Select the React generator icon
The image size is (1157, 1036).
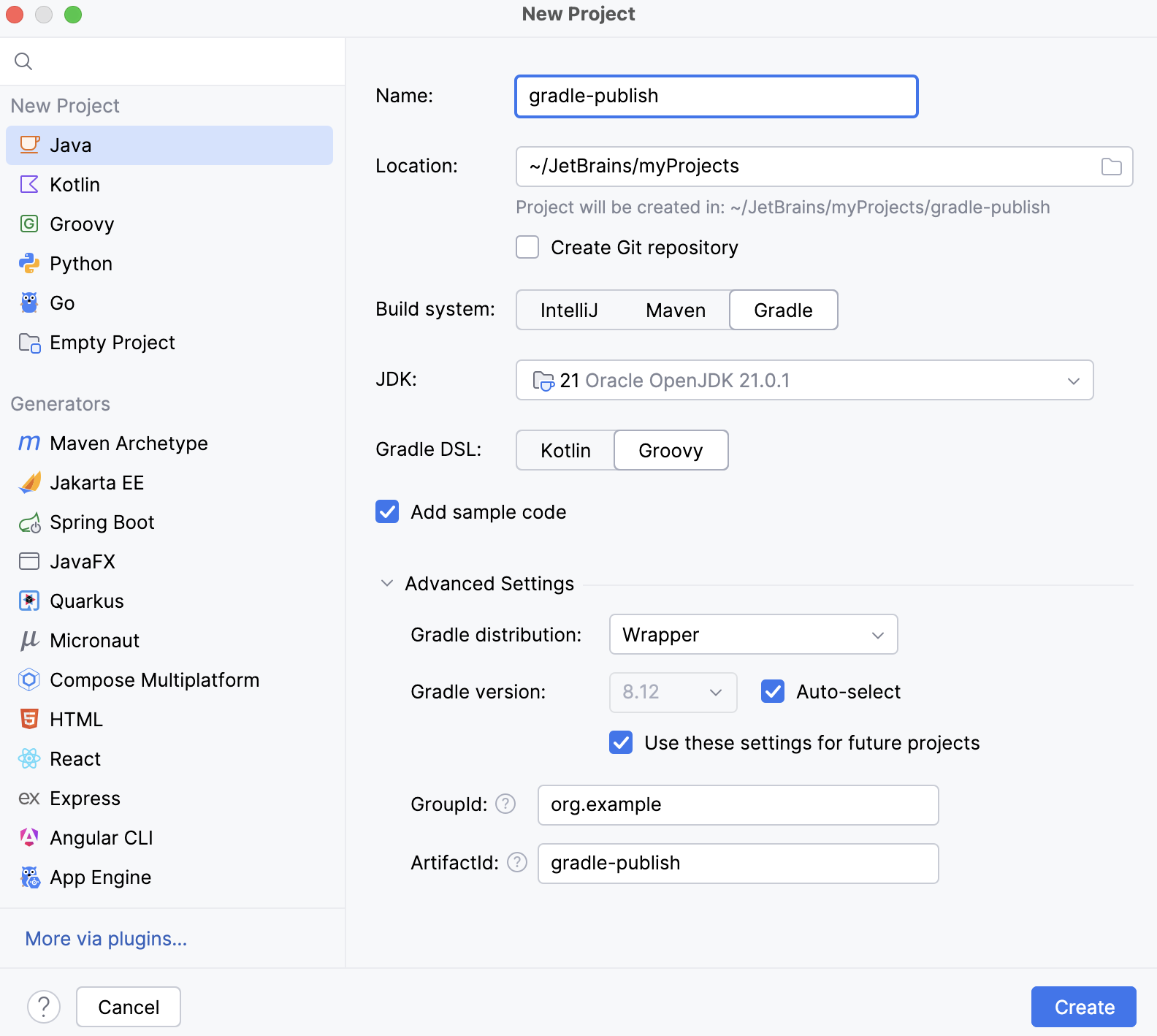(29, 758)
